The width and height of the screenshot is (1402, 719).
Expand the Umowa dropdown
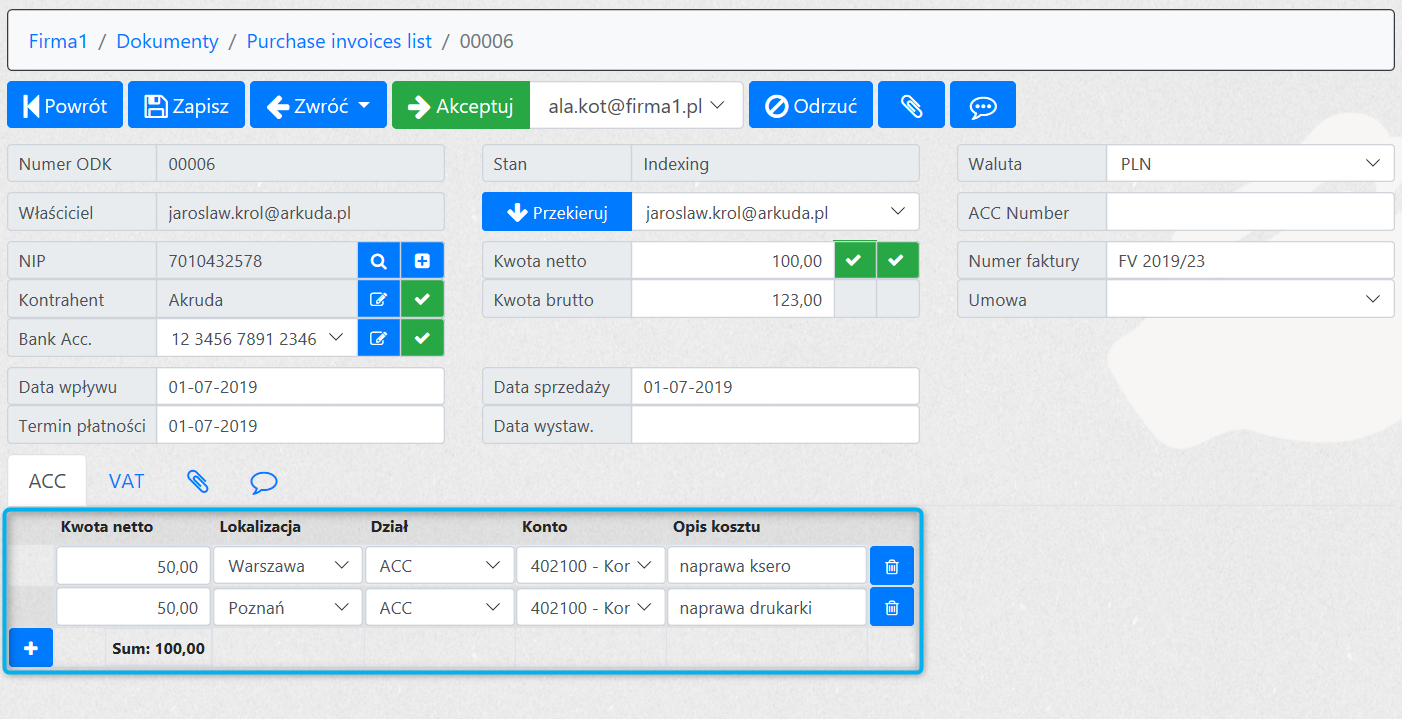point(1249,300)
